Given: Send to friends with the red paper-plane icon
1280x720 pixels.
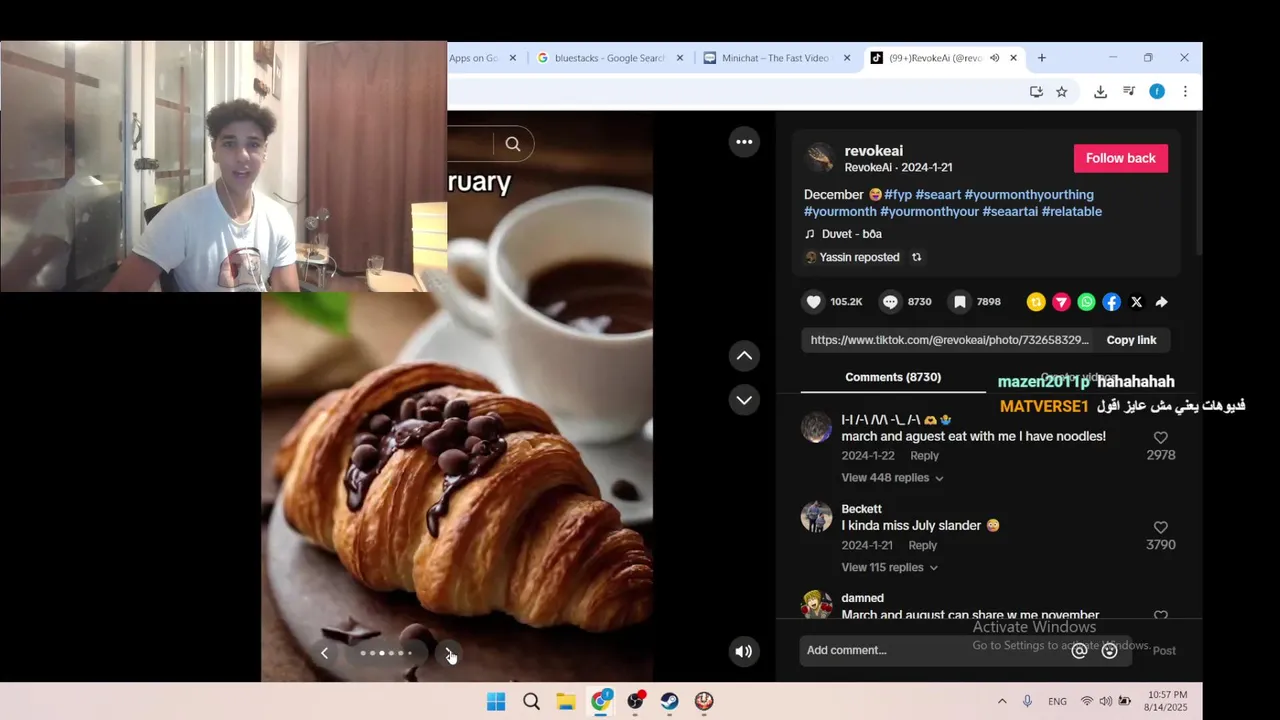Looking at the screenshot, I should click(x=1061, y=302).
